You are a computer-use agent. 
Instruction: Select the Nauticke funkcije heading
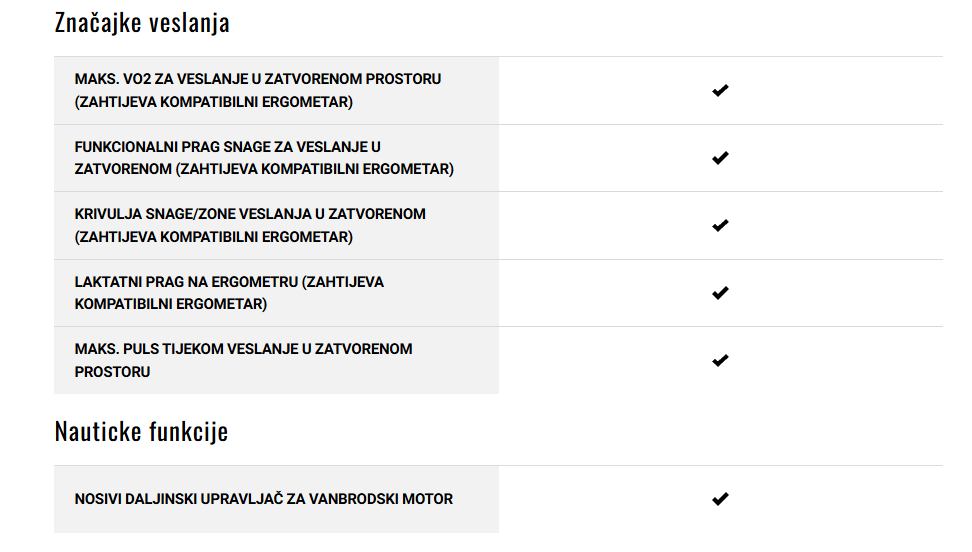point(141,431)
